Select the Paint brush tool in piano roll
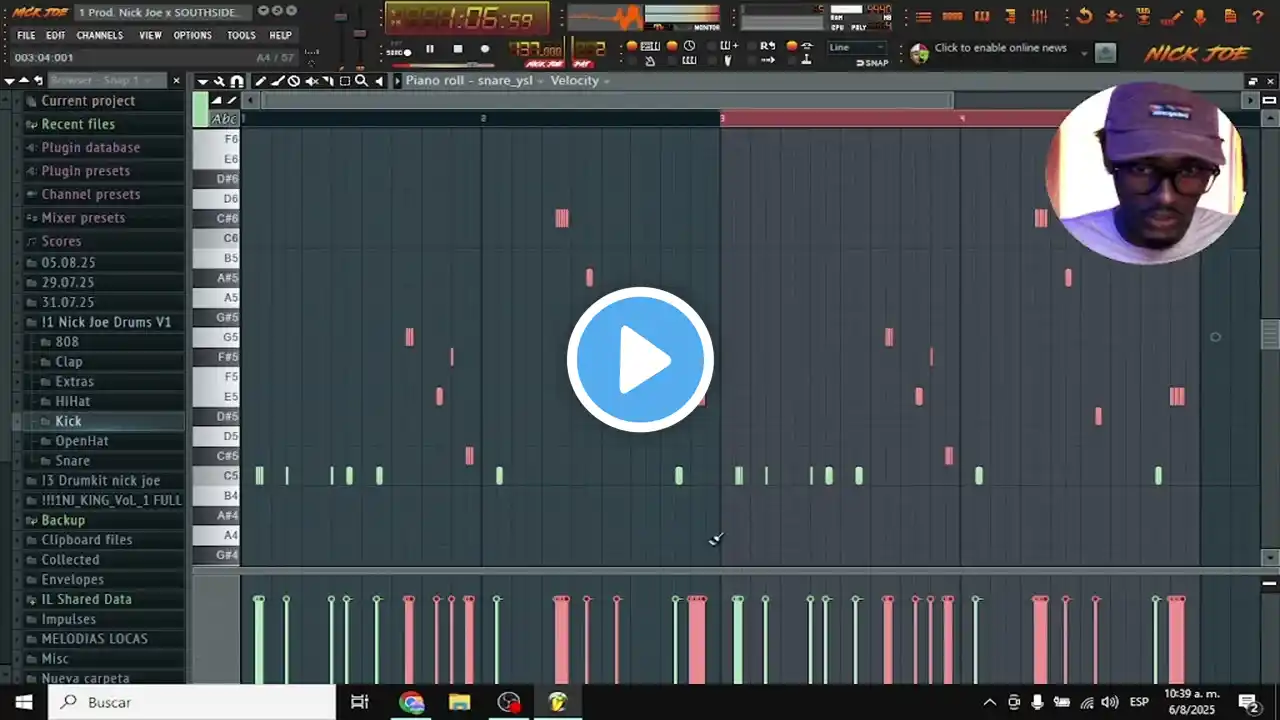 (277, 81)
